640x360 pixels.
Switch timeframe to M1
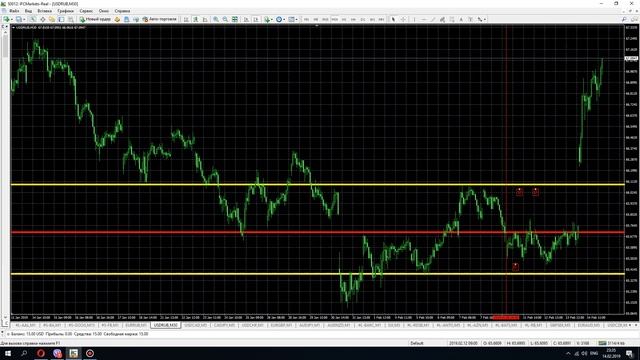tap(306, 19)
